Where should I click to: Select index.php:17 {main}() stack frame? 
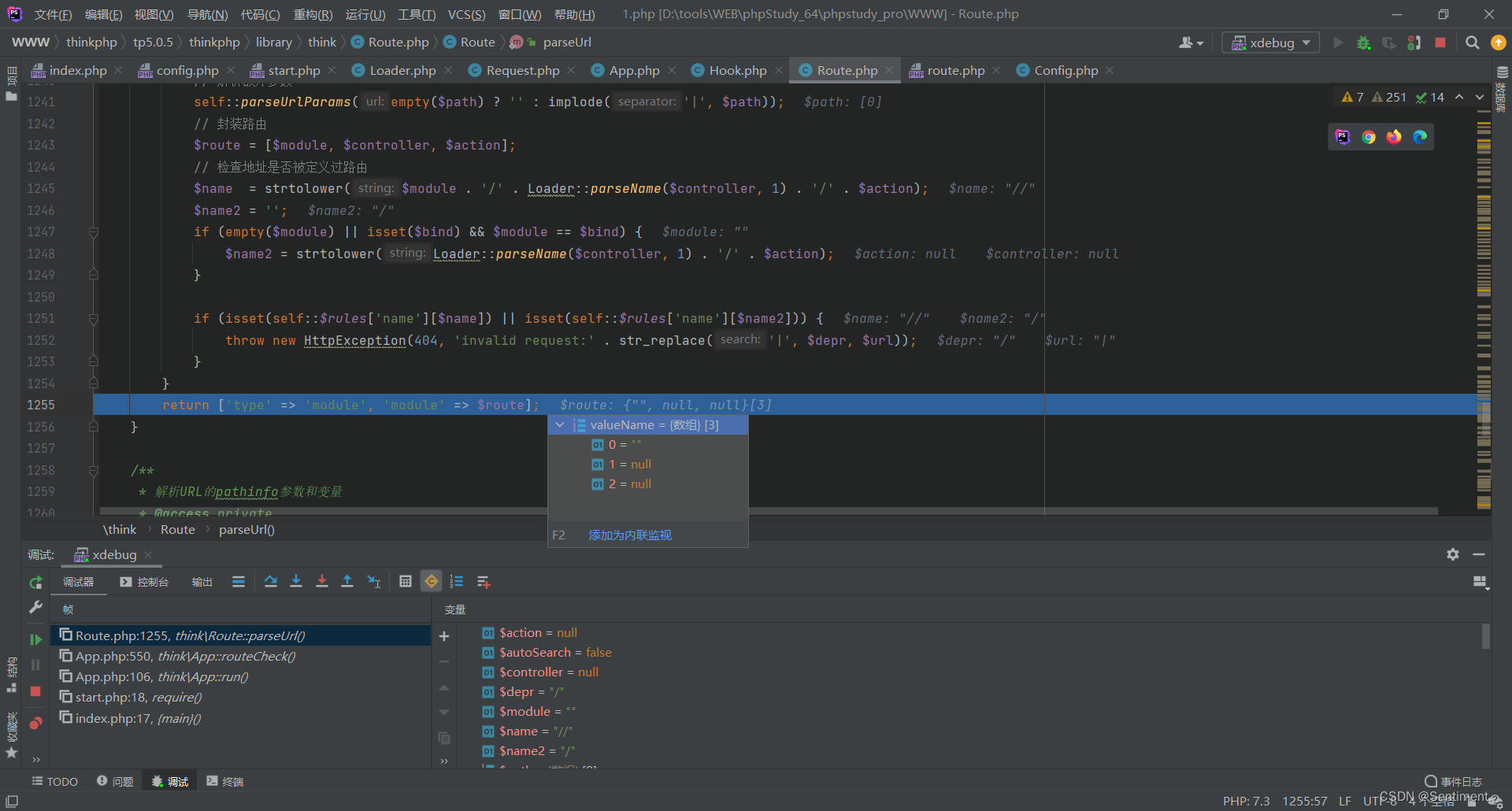(241, 718)
